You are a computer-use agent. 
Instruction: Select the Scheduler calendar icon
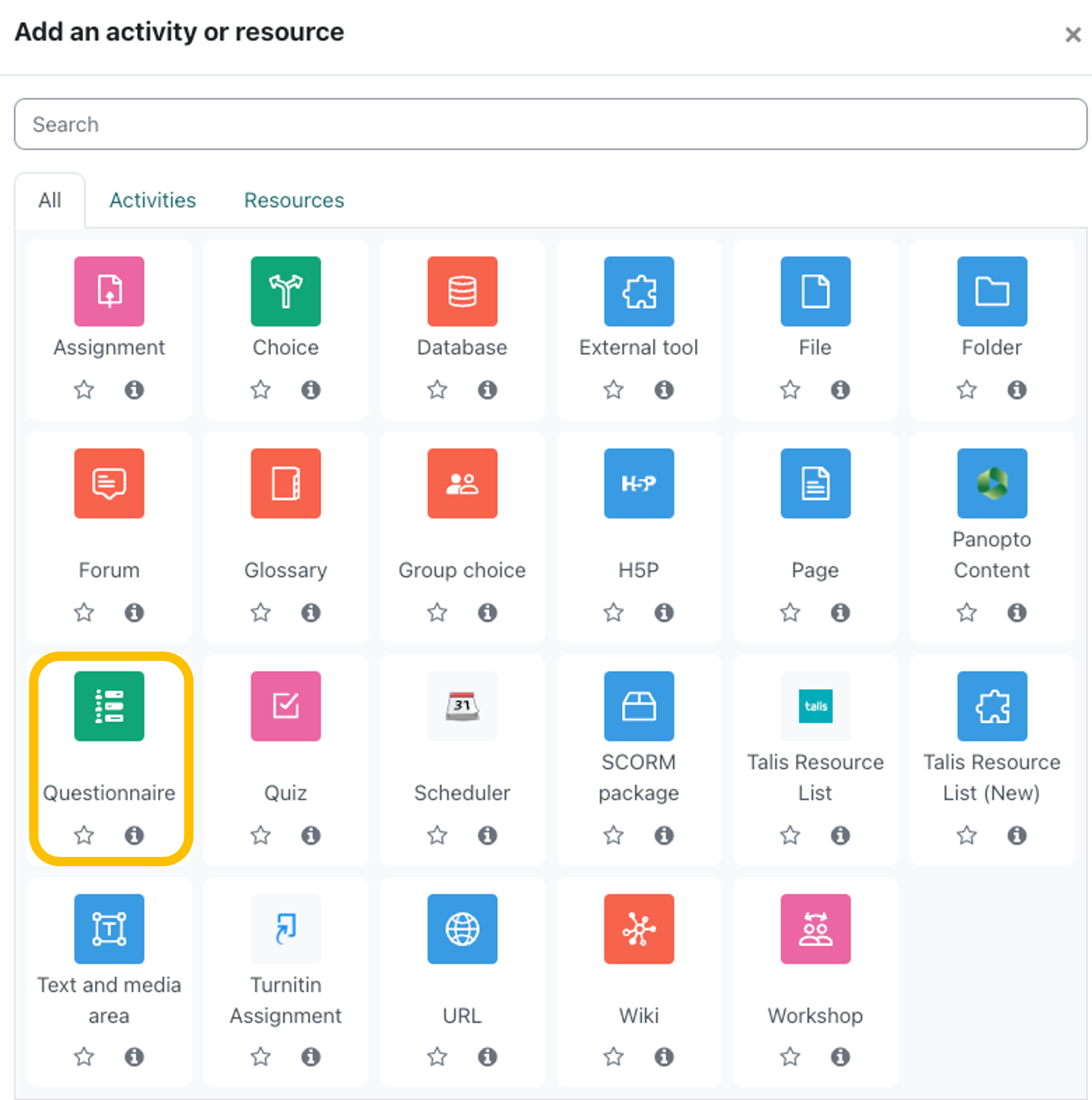(462, 706)
